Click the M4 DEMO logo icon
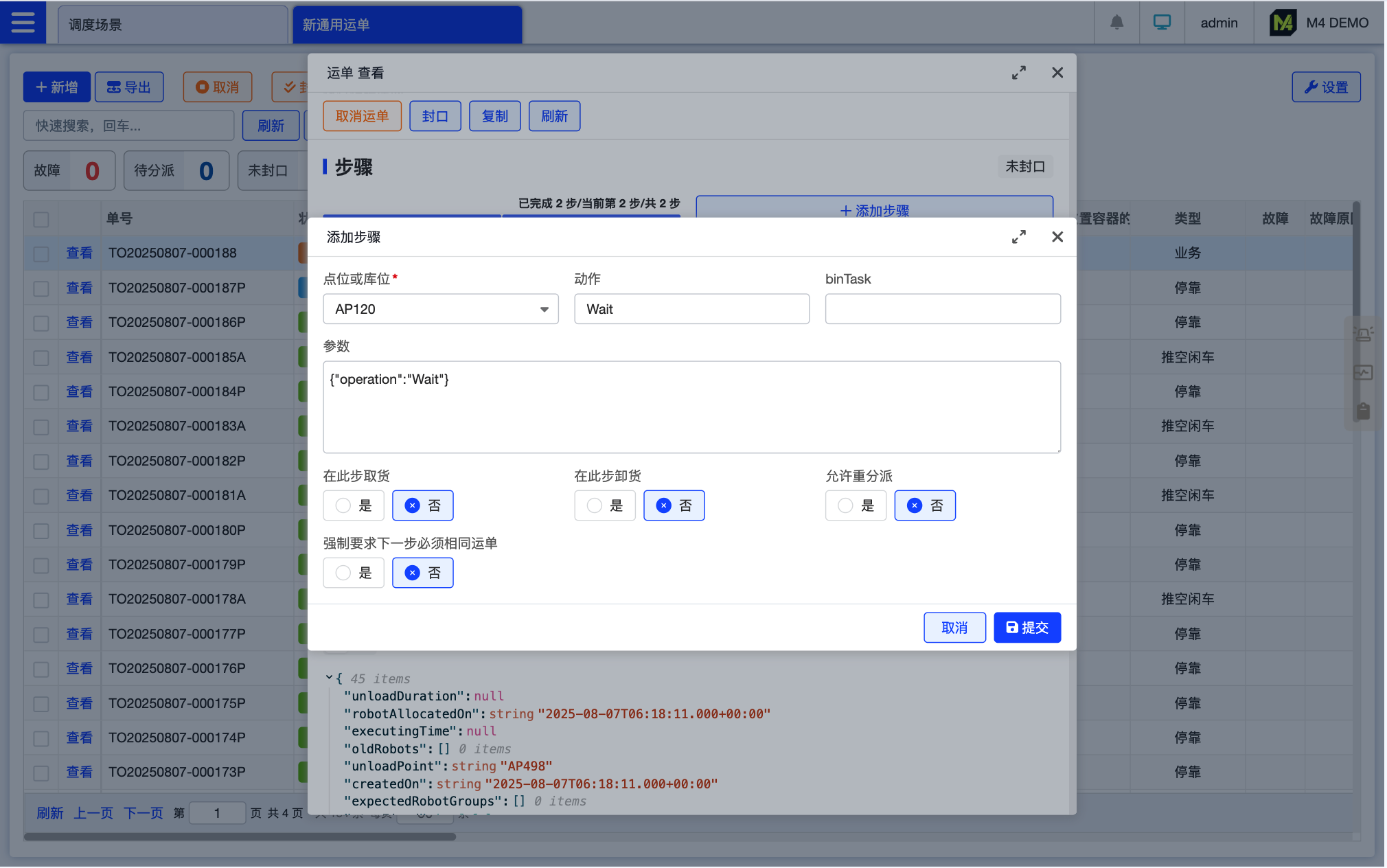1387x868 pixels. pyautogui.click(x=1283, y=23)
